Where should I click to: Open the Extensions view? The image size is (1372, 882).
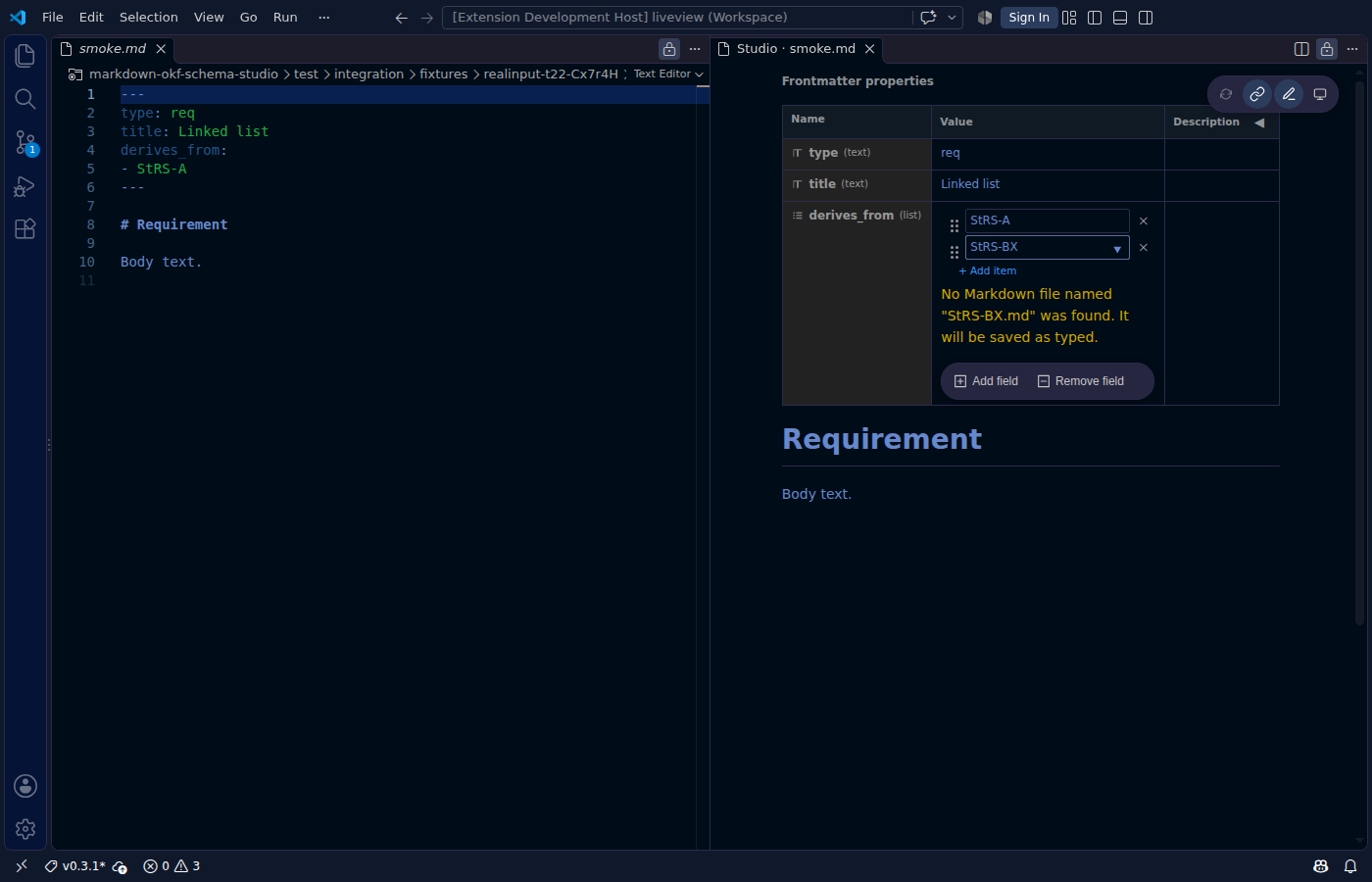pos(25,229)
